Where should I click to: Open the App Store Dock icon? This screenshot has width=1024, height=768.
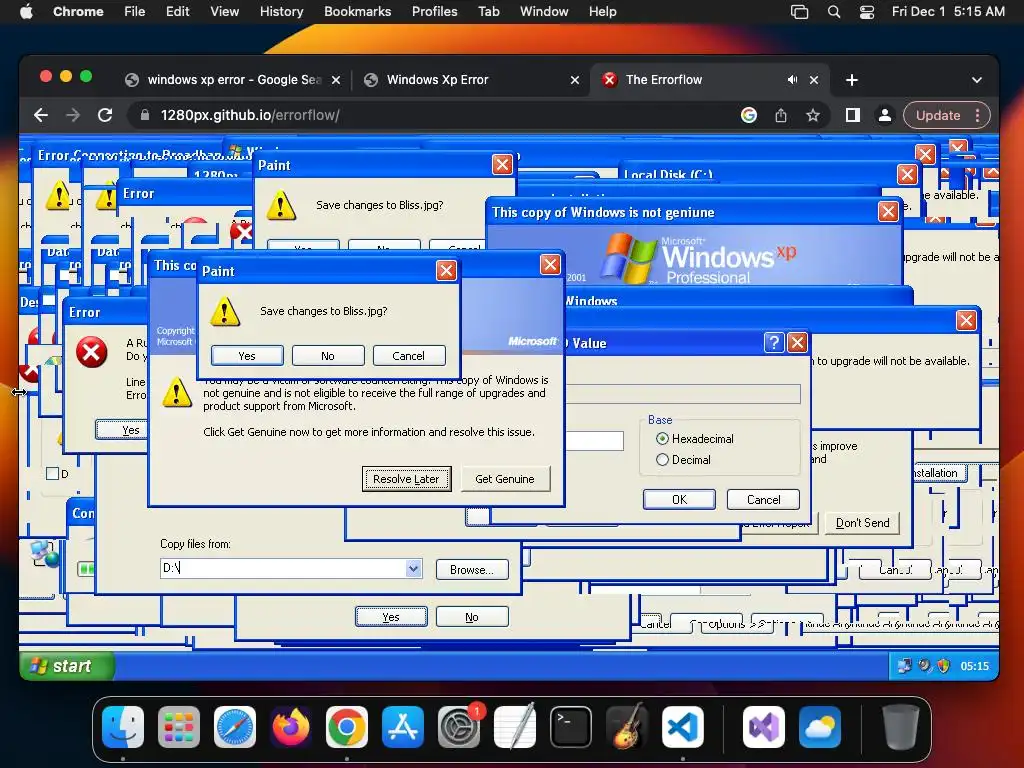pos(403,727)
